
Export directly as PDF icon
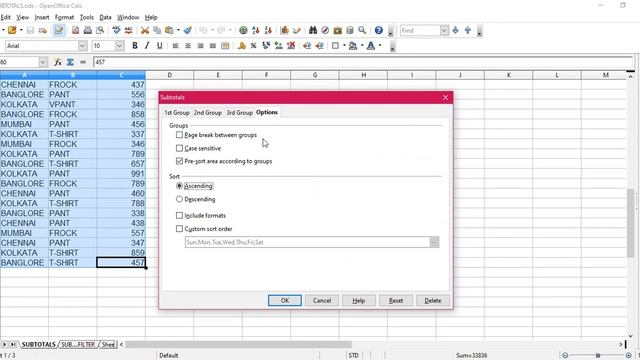76,30
